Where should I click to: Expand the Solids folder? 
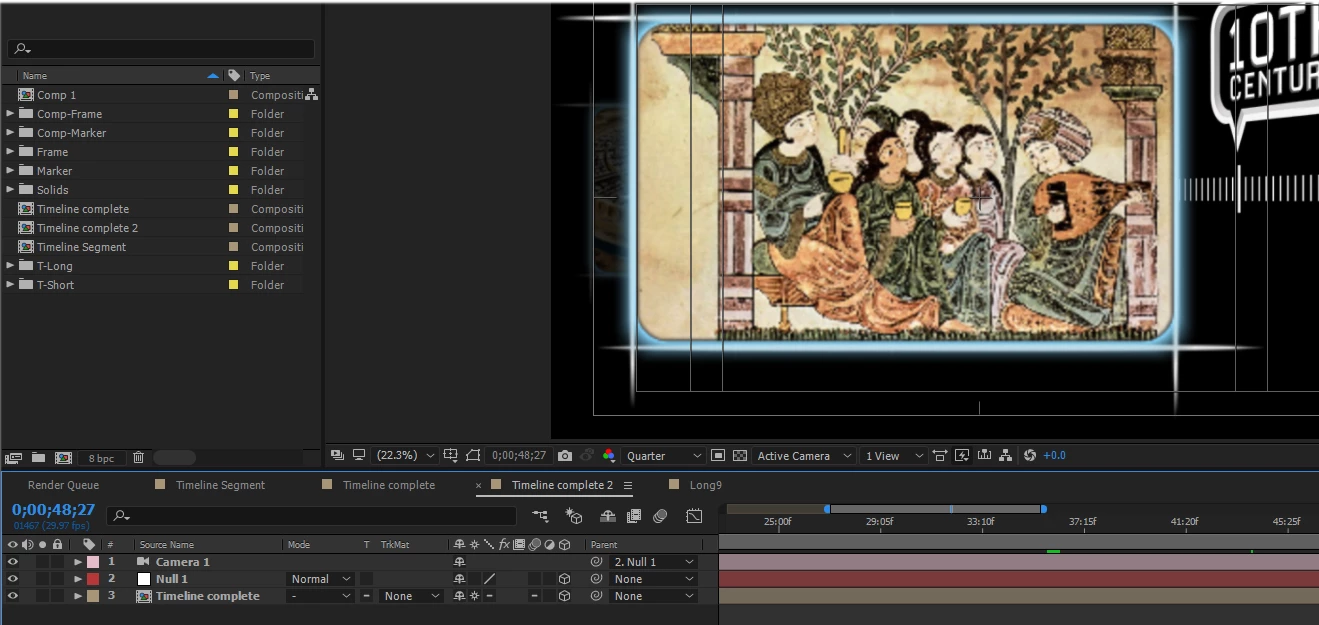10,189
